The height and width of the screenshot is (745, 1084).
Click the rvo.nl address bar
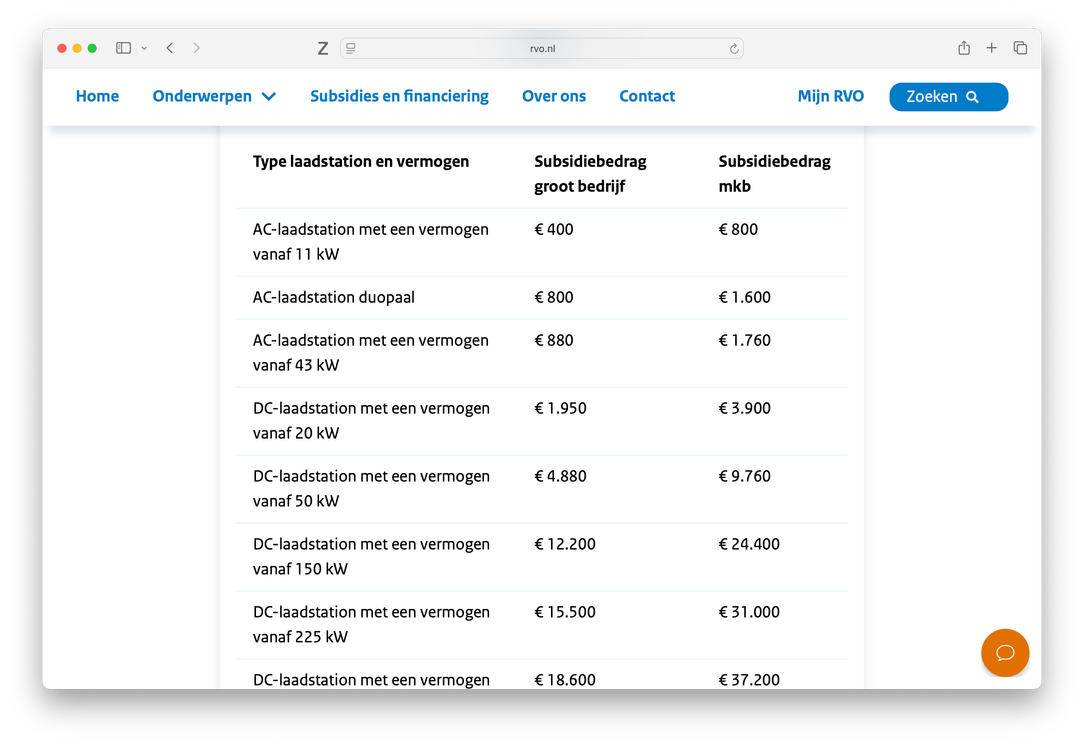tap(542, 48)
